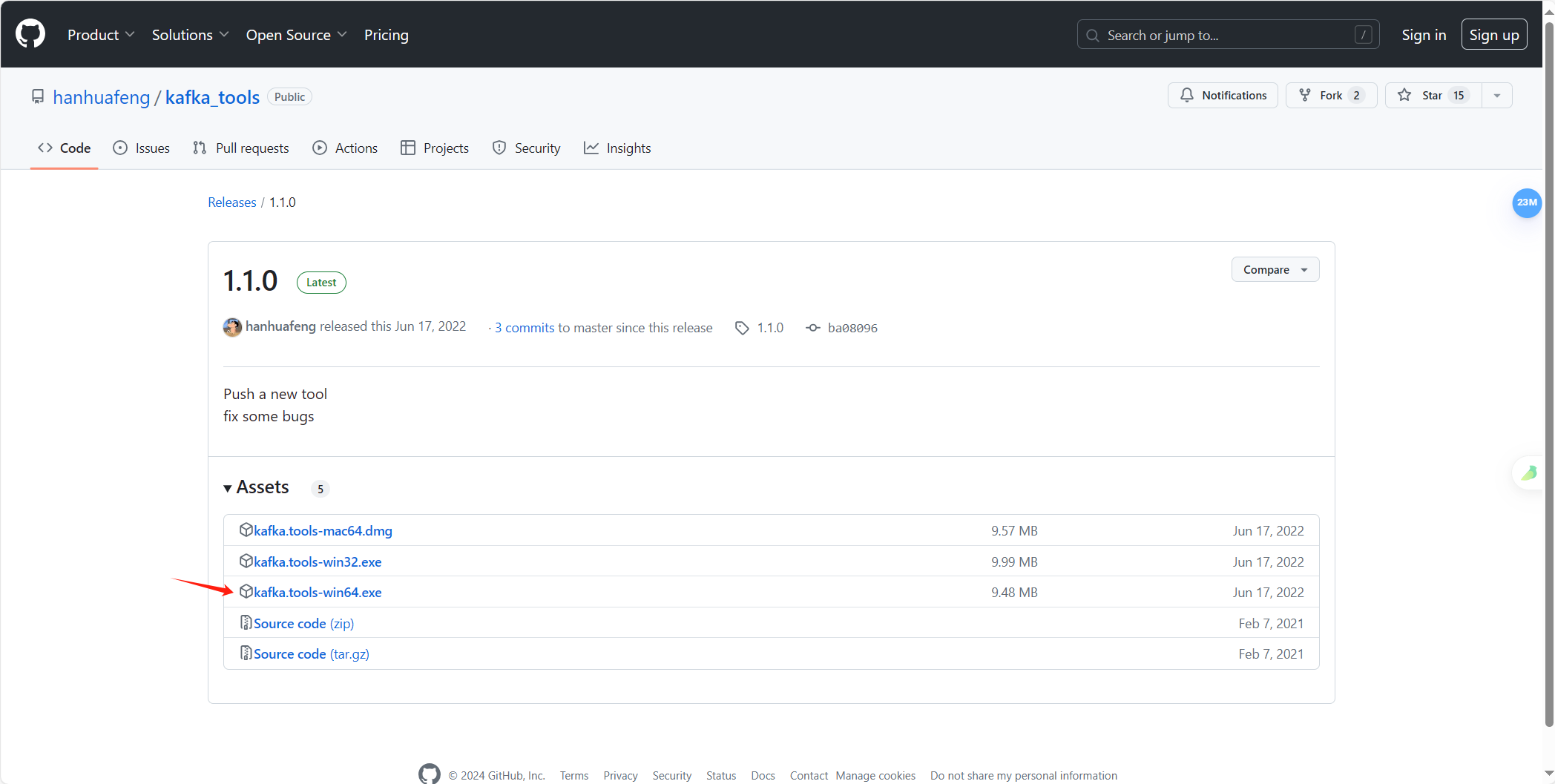Click the green bird floating widget icon
The image size is (1555, 784).
(1529, 472)
